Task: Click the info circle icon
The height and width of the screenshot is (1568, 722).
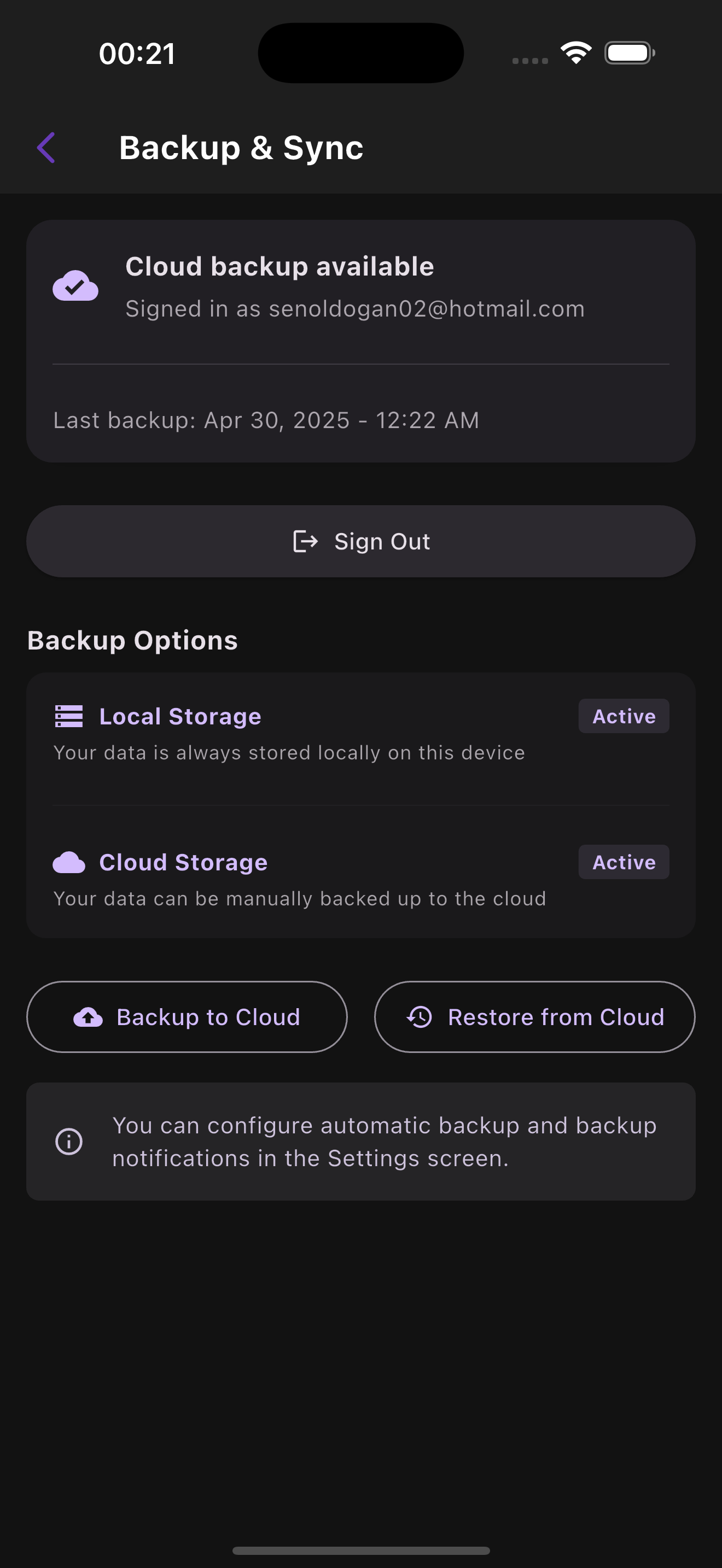Action: coord(69,1142)
